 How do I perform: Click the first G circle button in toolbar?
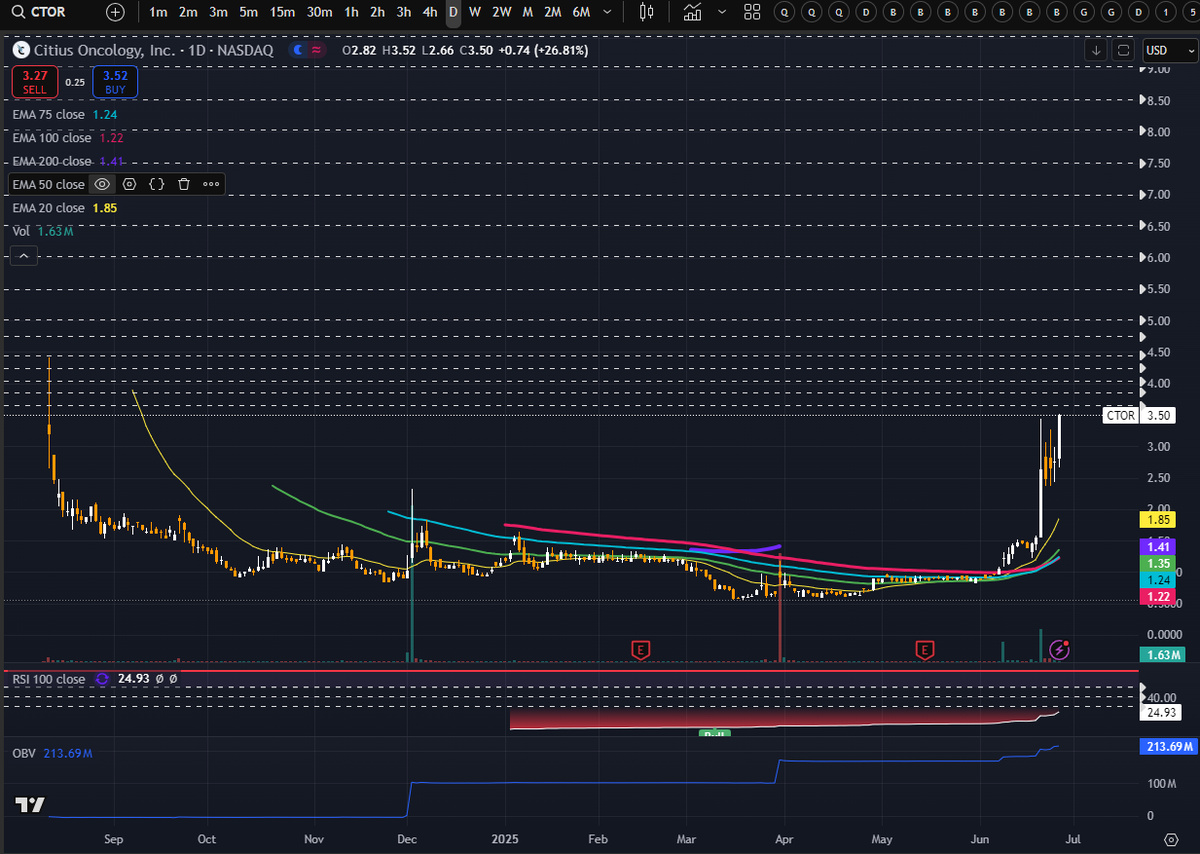(1082, 12)
